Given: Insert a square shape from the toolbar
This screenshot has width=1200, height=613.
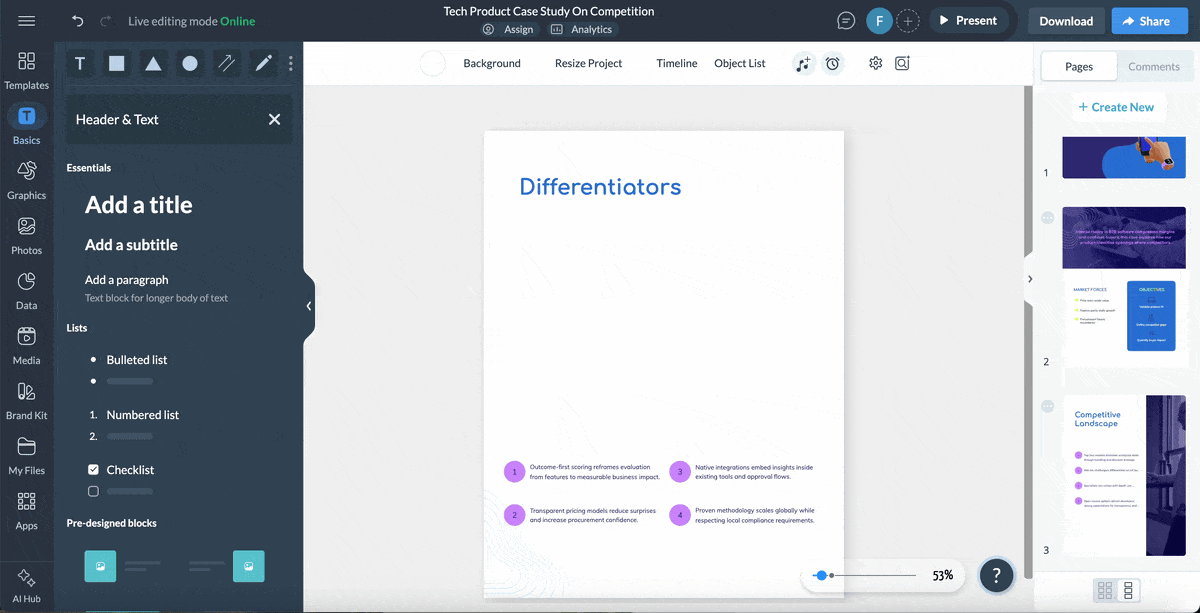Looking at the screenshot, I should tap(116, 63).
